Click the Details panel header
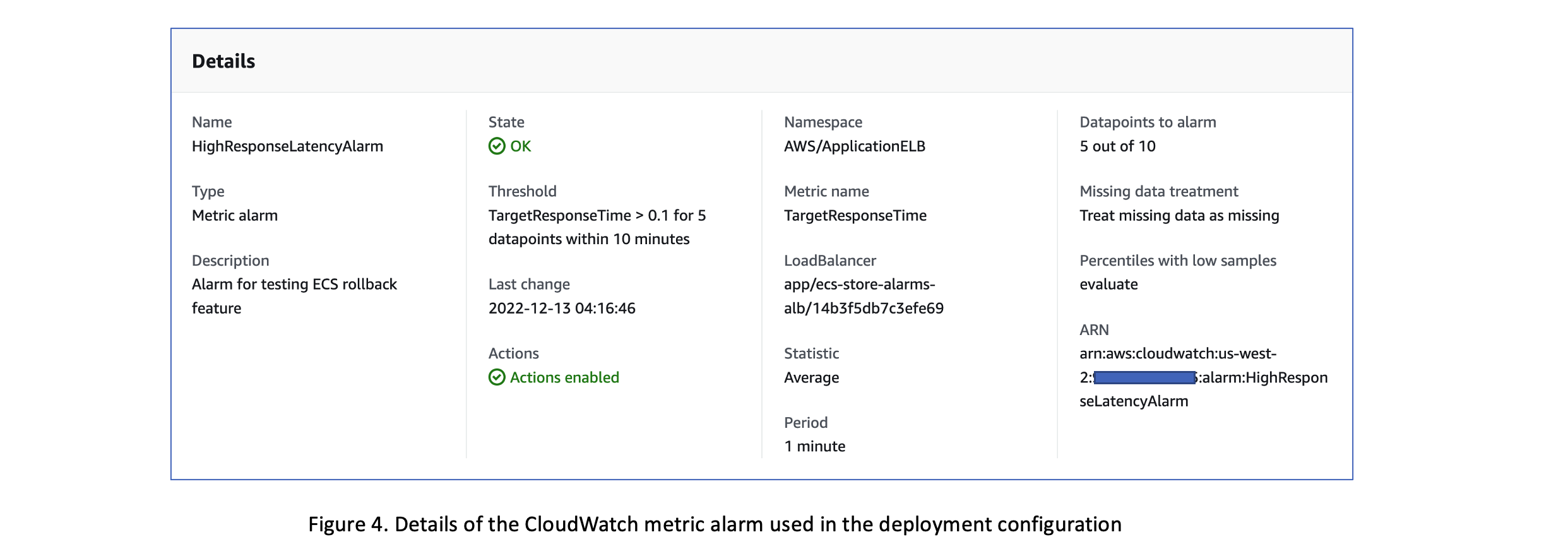Screen dimensions: 1568x554 pyautogui.click(x=224, y=61)
